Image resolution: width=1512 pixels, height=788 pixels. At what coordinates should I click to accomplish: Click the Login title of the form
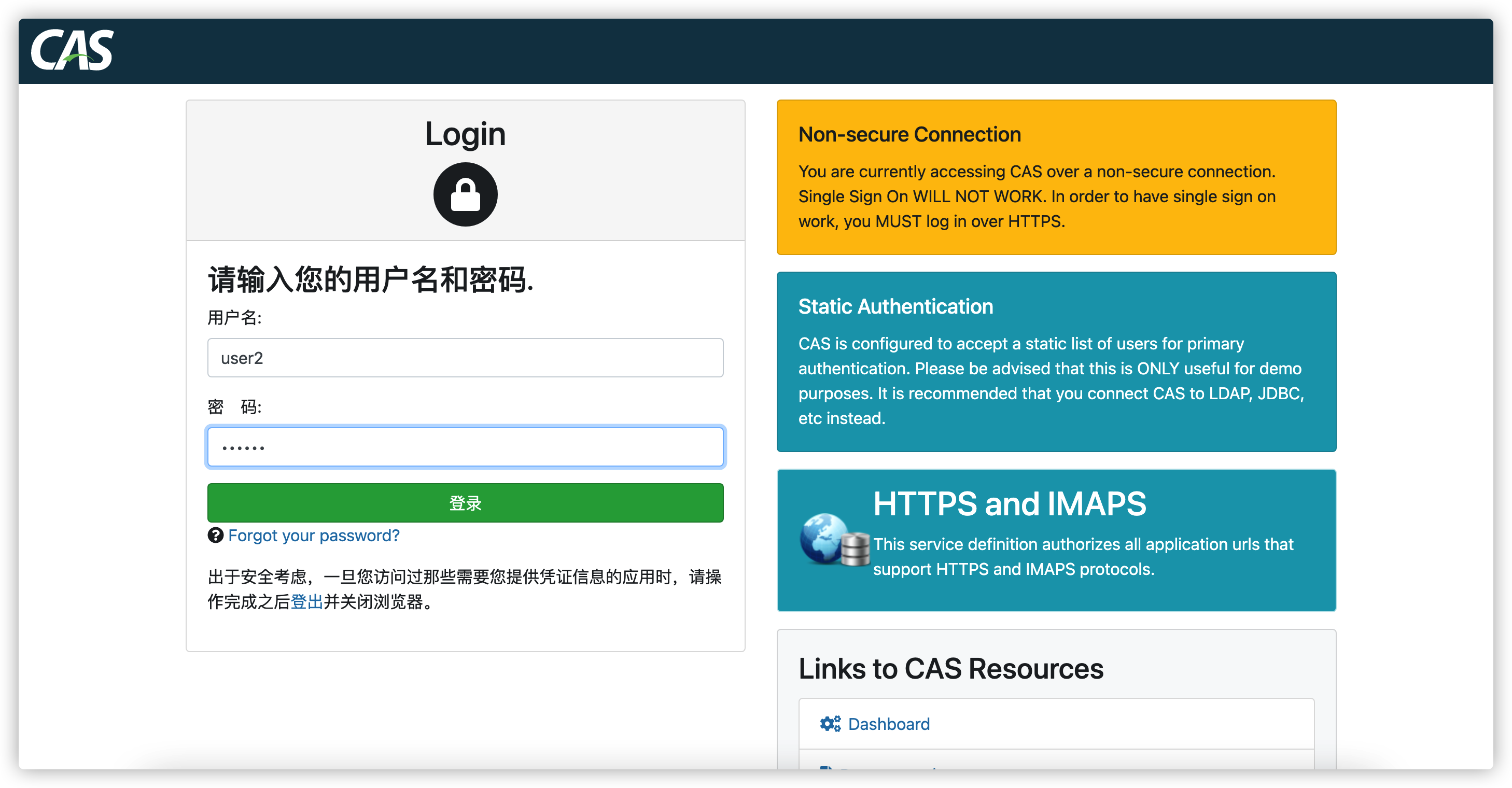tap(465, 134)
